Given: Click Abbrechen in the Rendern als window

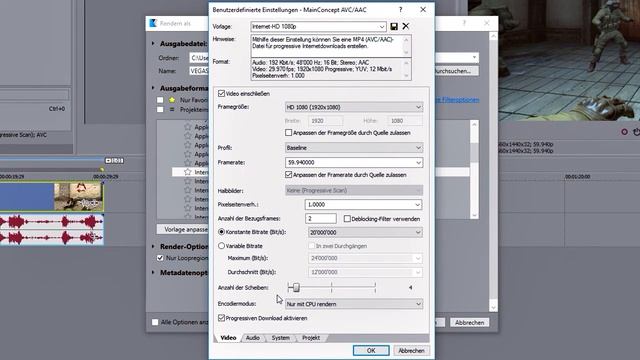Looking at the screenshot, I should [x=469, y=322].
